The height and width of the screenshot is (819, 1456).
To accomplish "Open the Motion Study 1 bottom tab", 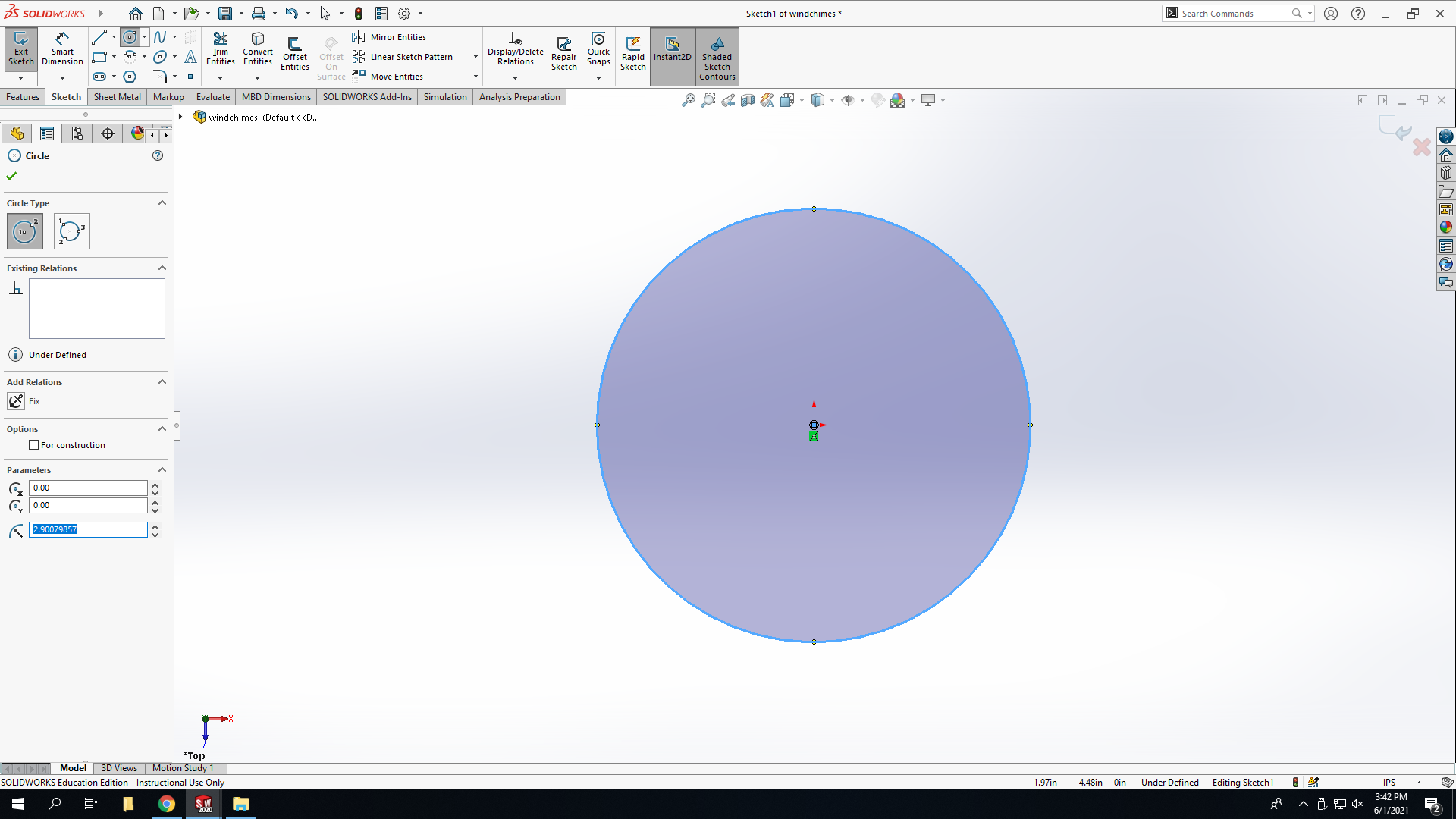I will tap(183, 768).
